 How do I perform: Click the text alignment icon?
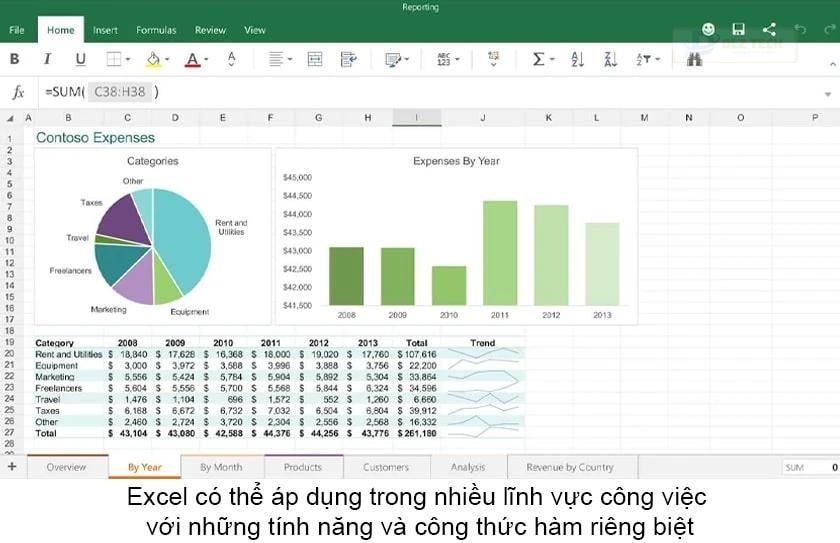[x=275, y=59]
